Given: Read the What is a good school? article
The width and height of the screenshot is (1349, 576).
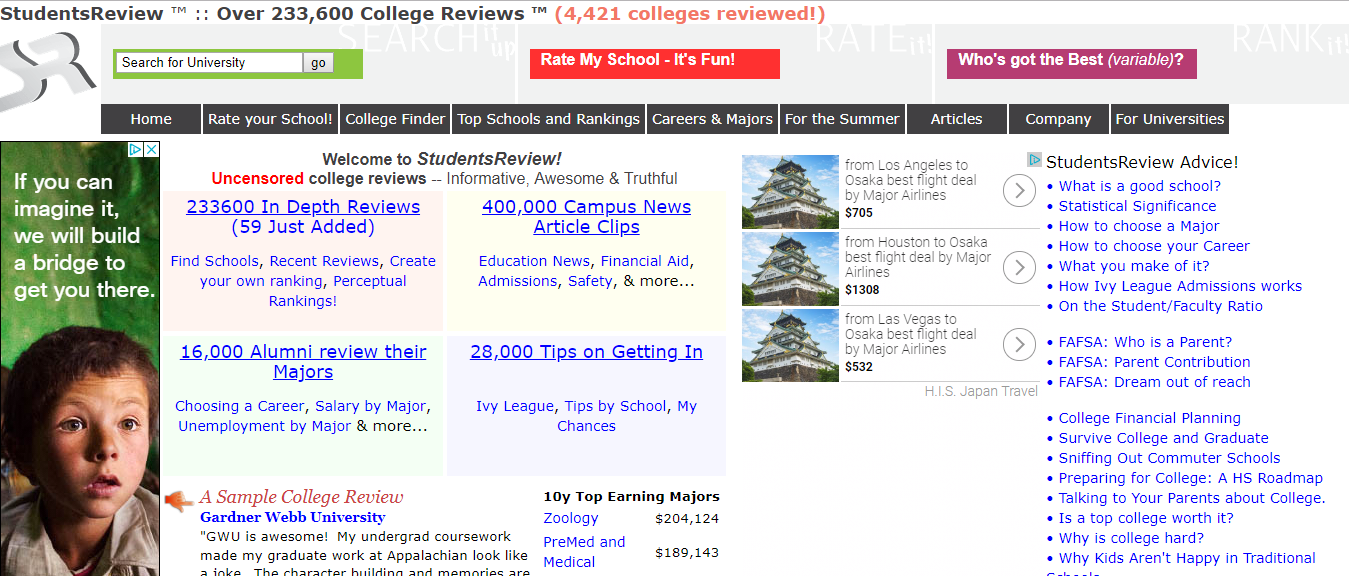Looking at the screenshot, I should click(1140, 186).
